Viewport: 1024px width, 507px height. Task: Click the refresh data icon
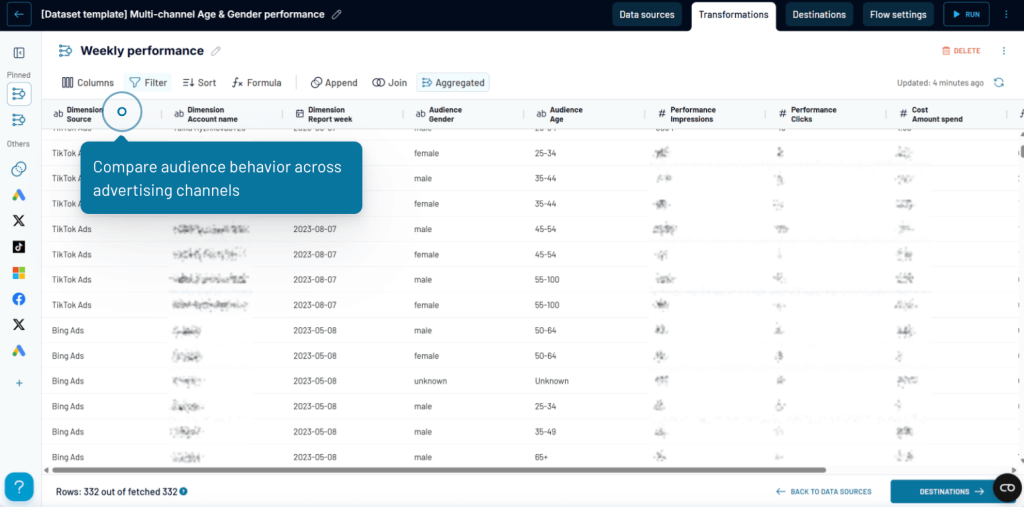coord(998,83)
